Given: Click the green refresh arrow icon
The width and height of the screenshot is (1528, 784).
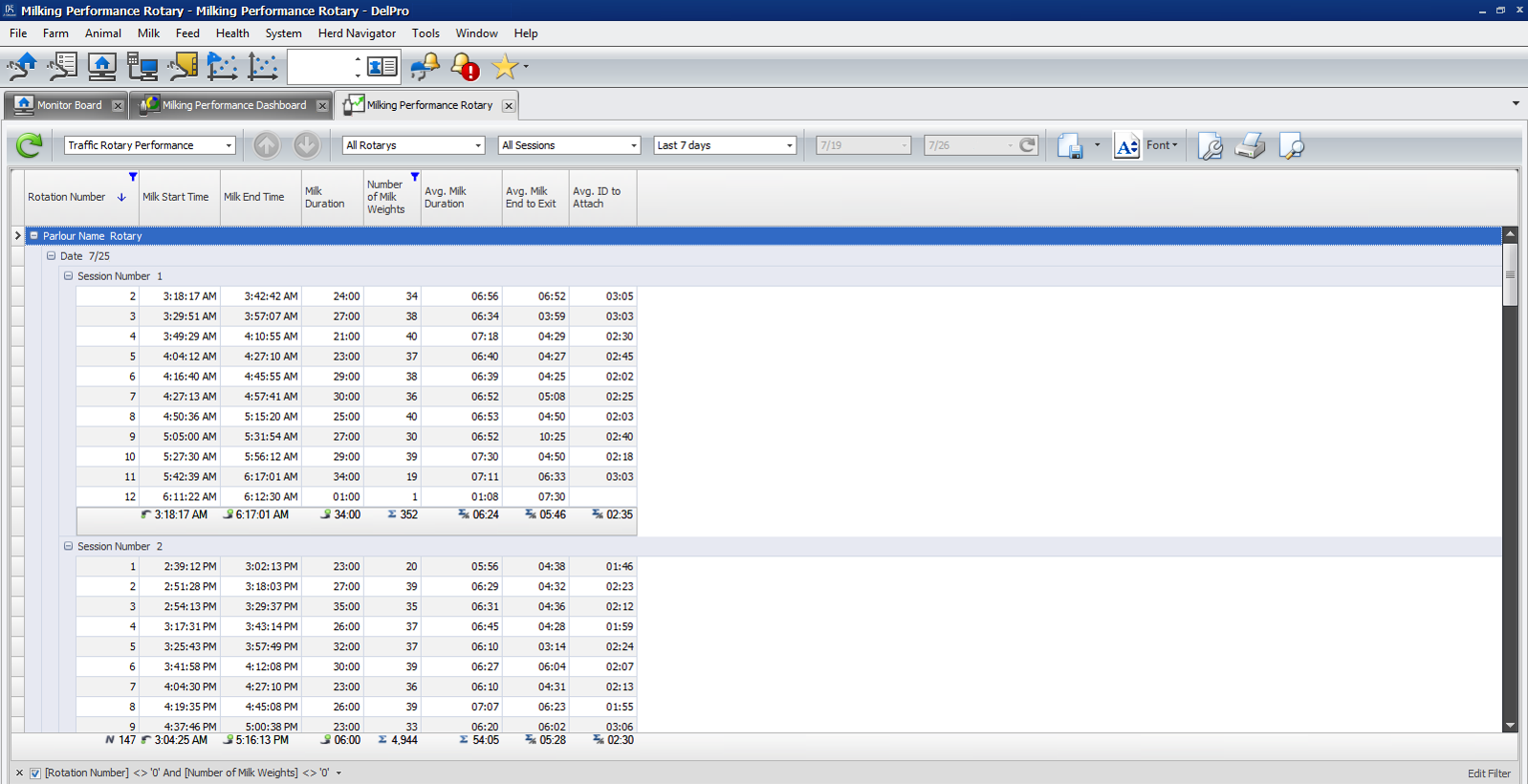Looking at the screenshot, I should coord(29,145).
